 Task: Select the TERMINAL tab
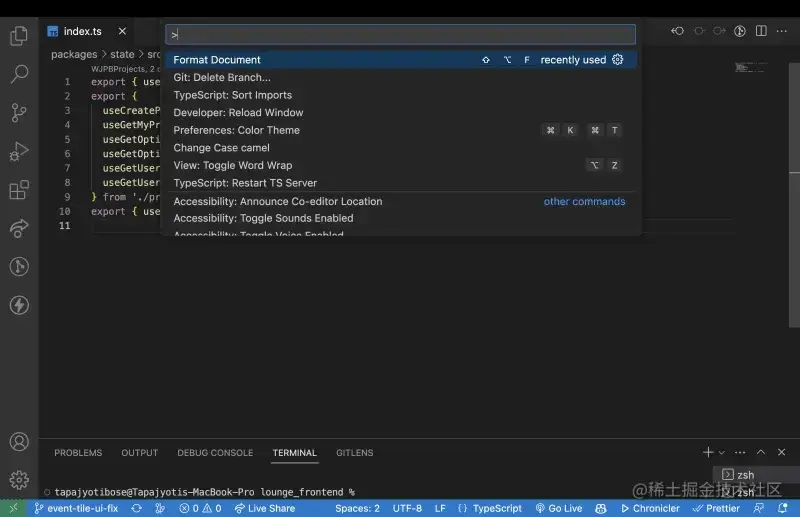click(x=294, y=453)
